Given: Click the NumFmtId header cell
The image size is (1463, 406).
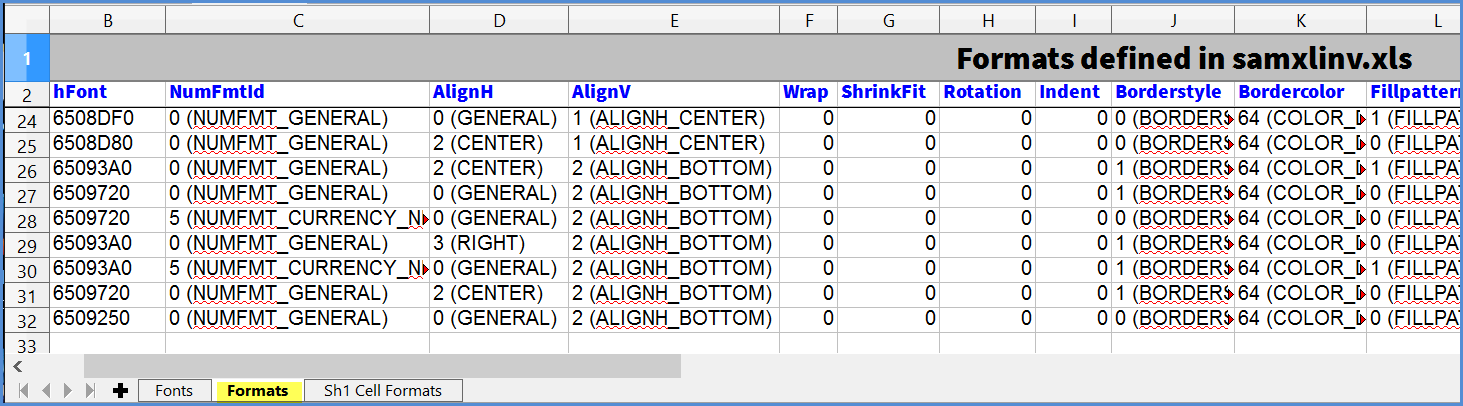Looking at the screenshot, I should click(x=297, y=93).
